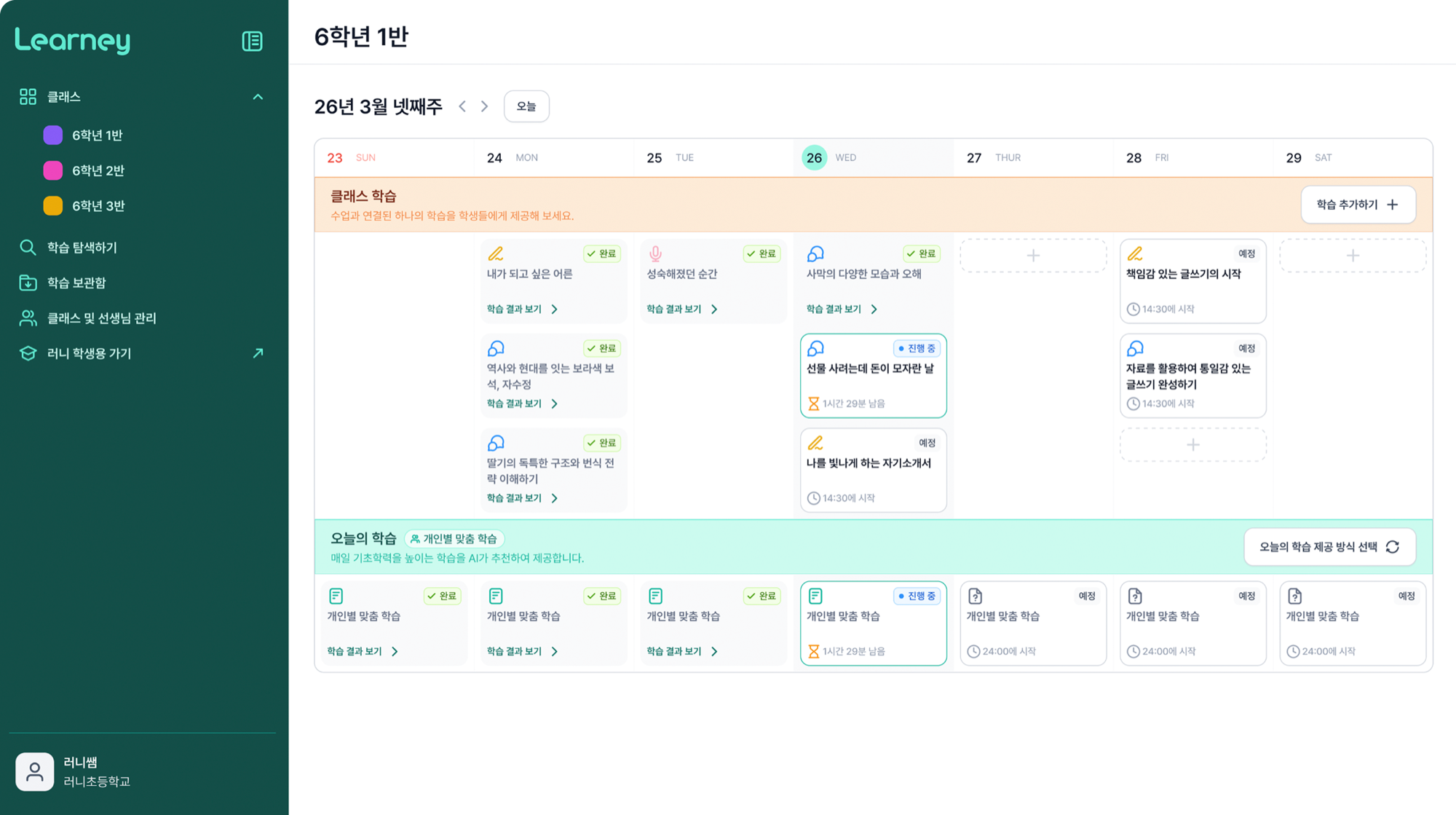The height and width of the screenshot is (815, 1456).
Task: Go to next week with right chevron
Action: tap(485, 106)
